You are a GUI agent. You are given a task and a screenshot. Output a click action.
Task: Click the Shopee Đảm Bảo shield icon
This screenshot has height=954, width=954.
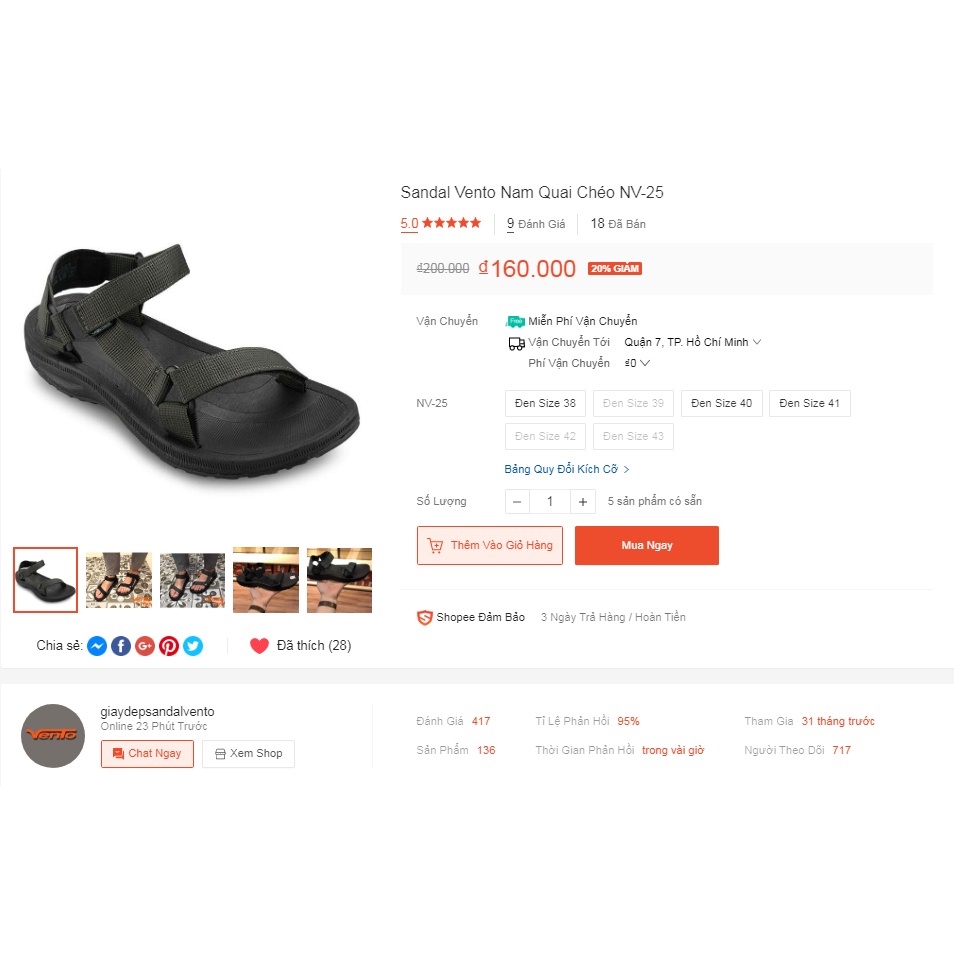point(424,618)
